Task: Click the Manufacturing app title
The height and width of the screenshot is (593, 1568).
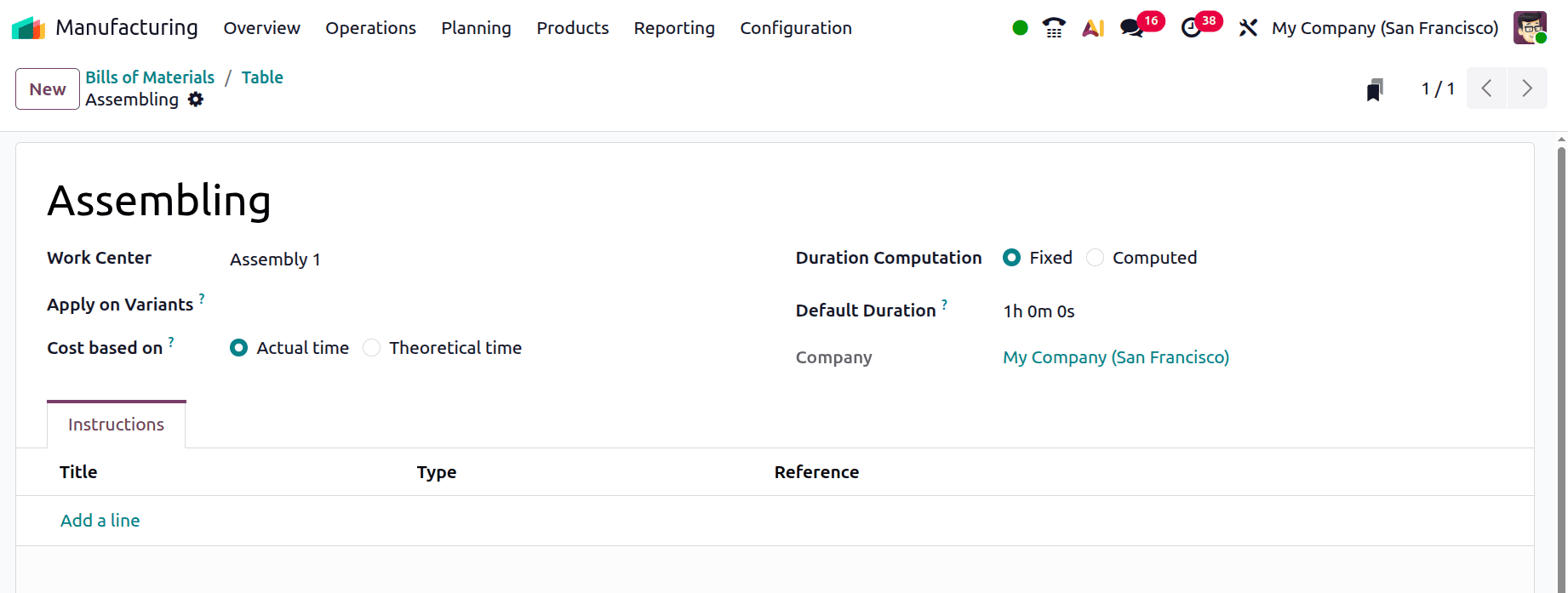Action: tap(126, 28)
